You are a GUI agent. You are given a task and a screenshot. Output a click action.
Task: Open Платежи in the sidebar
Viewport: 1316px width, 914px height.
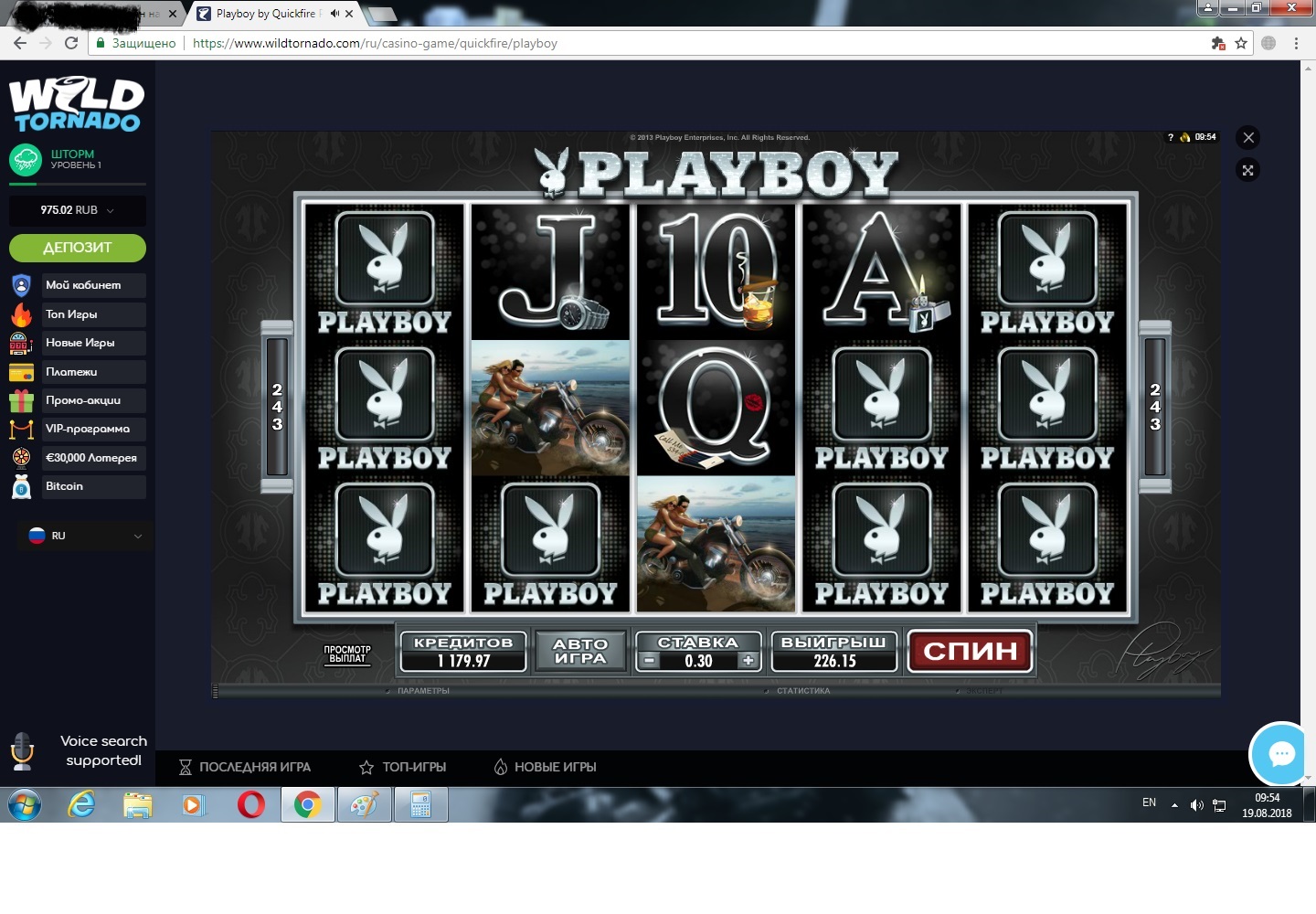(x=93, y=372)
